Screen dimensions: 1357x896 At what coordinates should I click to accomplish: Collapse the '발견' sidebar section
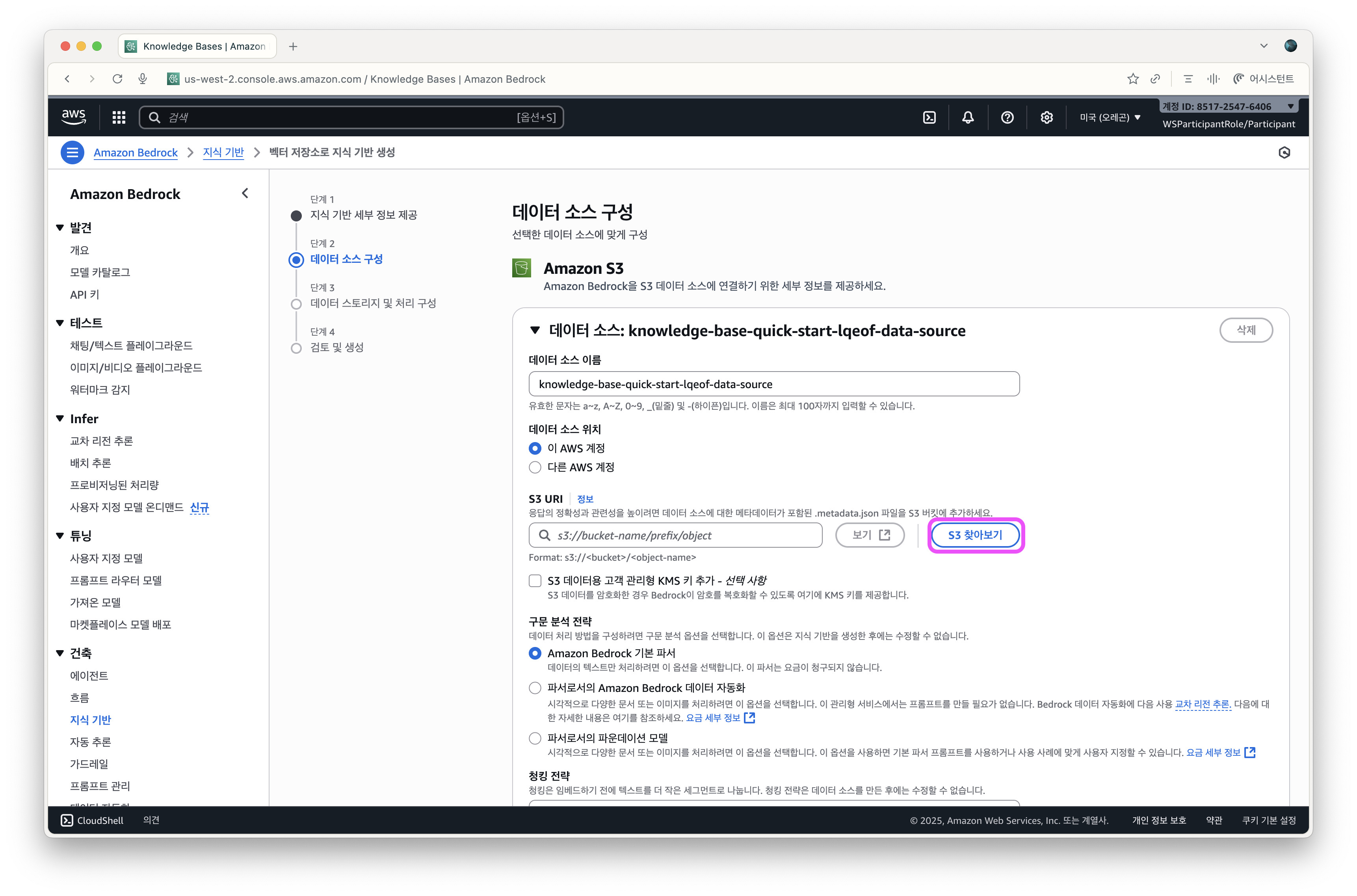(x=59, y=227)
